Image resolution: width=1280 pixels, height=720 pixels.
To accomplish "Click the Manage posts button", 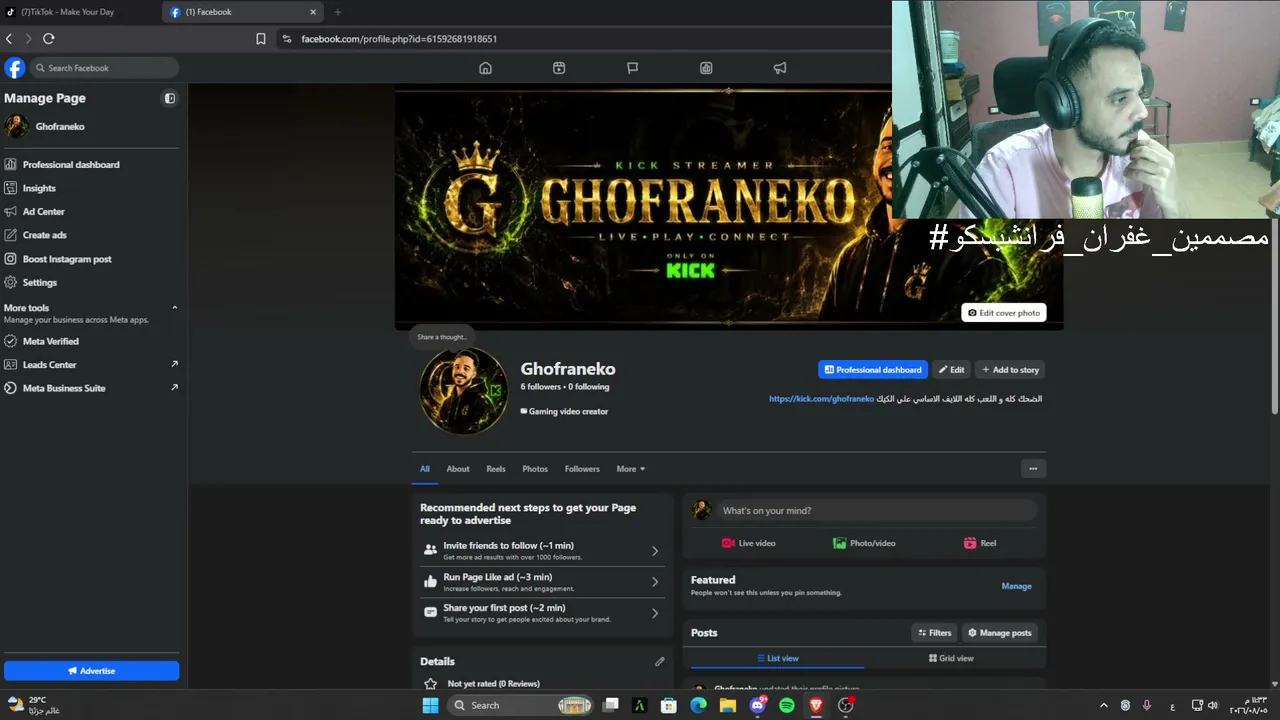I will (999, 633).
